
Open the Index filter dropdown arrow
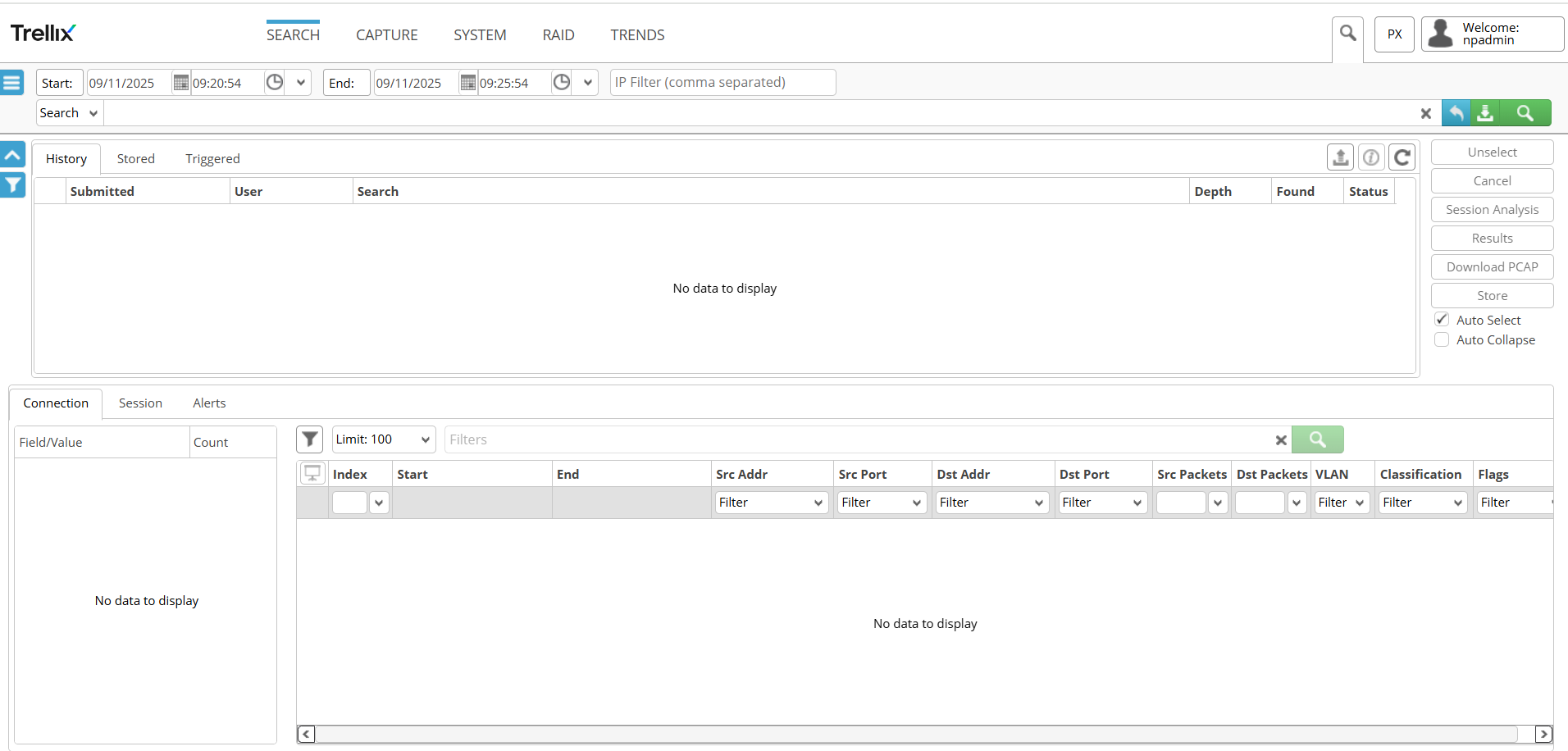click(x=379, y=503)
